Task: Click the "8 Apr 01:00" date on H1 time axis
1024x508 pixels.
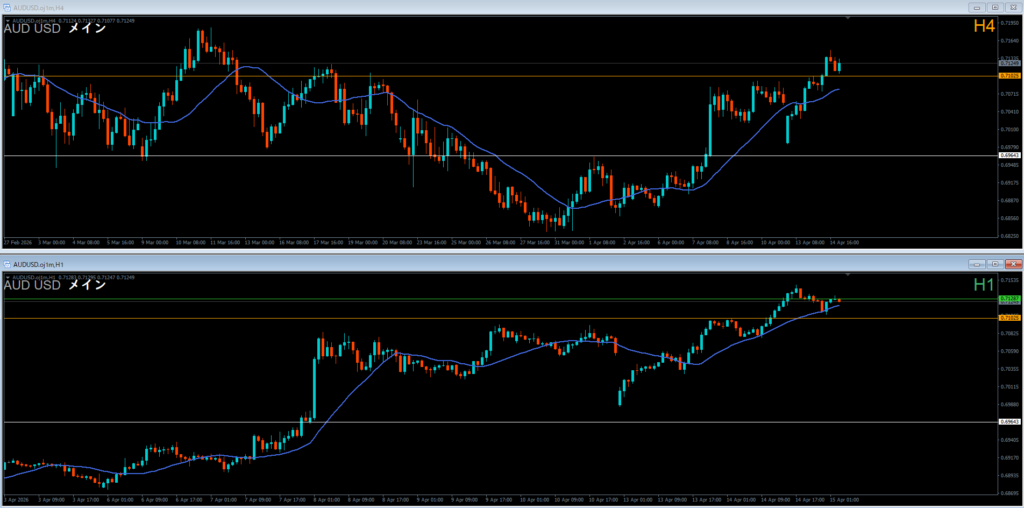Action: [x=325, y=499]
